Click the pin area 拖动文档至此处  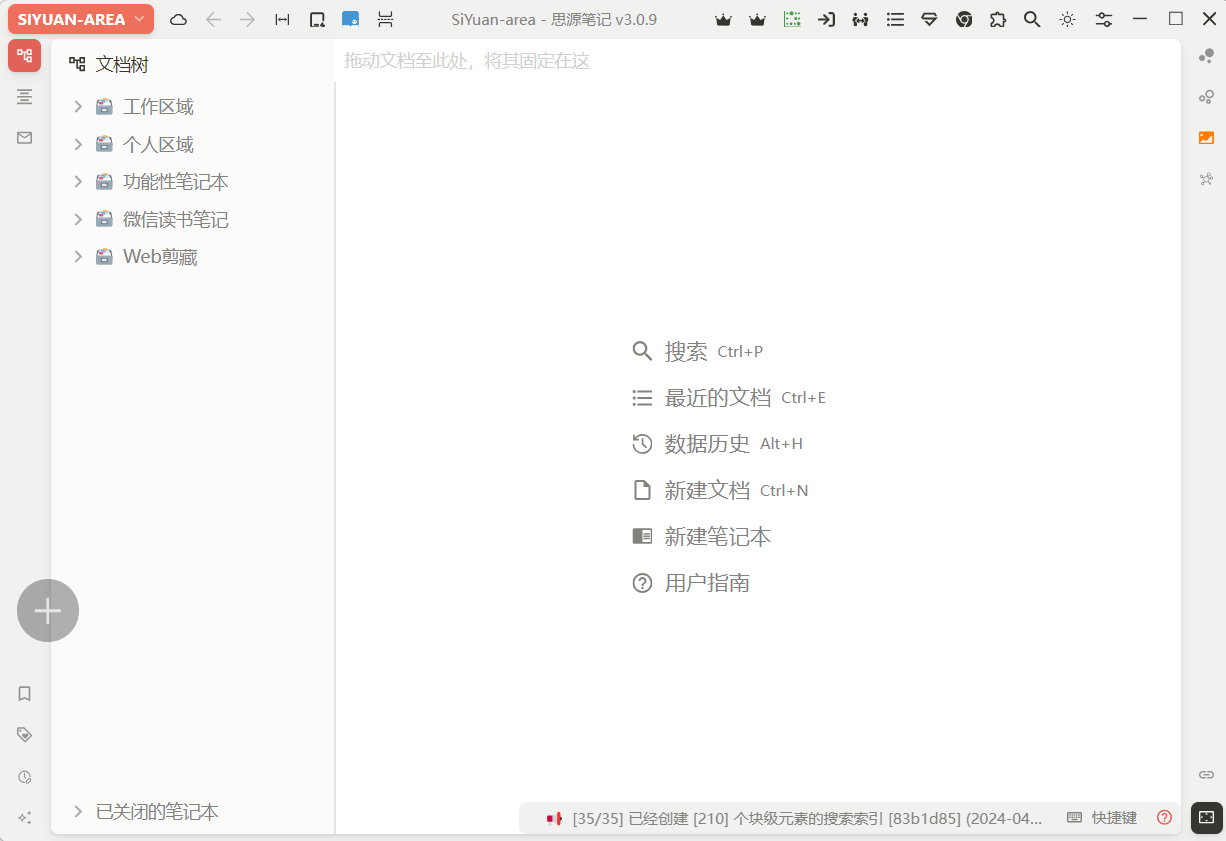point(467,61)
